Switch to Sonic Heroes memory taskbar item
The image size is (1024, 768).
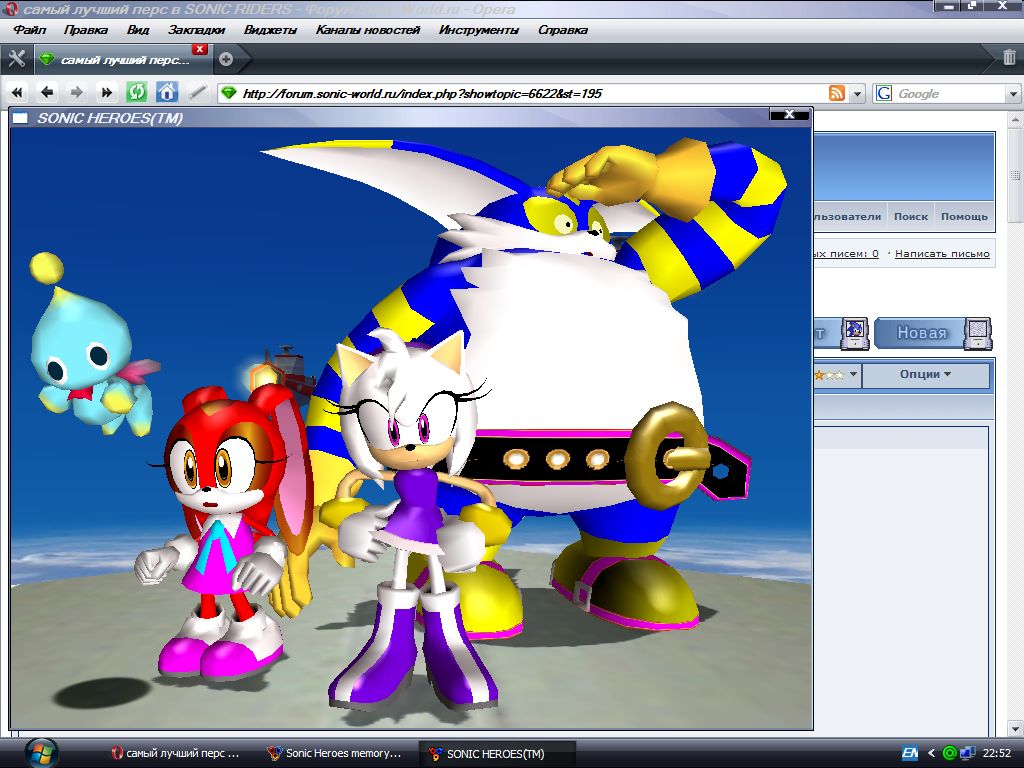click(335, 753)
